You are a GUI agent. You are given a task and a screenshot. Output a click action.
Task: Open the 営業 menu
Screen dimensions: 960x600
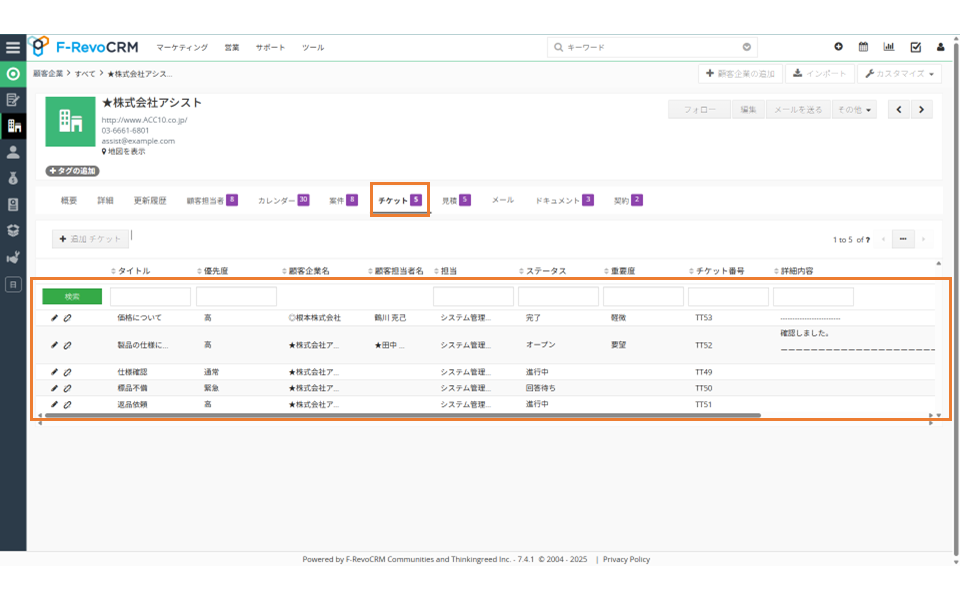[x=231, y=48]
